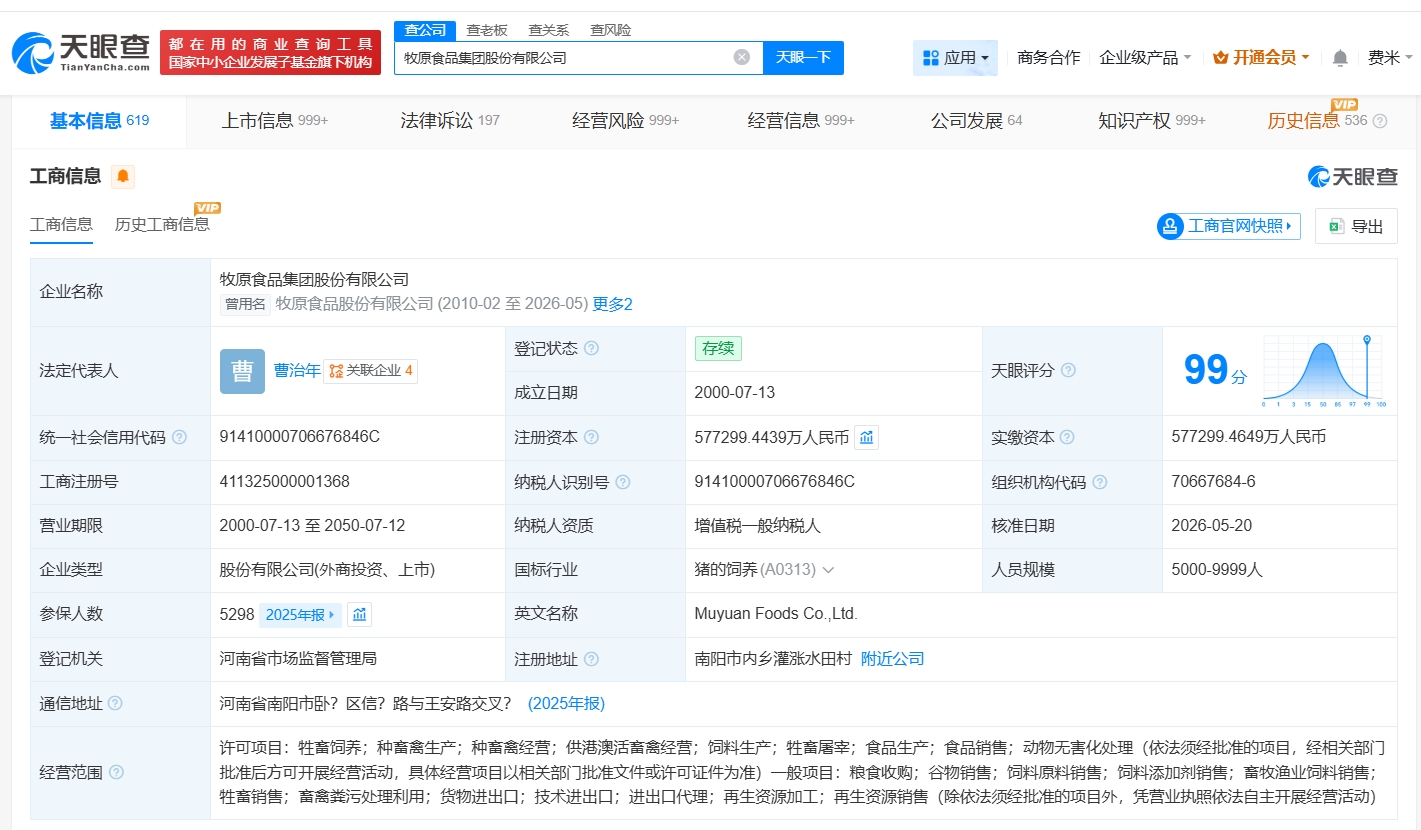Image resolution: width=1421 pixels, height=830 pixels.
Task: Switch to 经营信息 tab
Action: pos(801,121)
